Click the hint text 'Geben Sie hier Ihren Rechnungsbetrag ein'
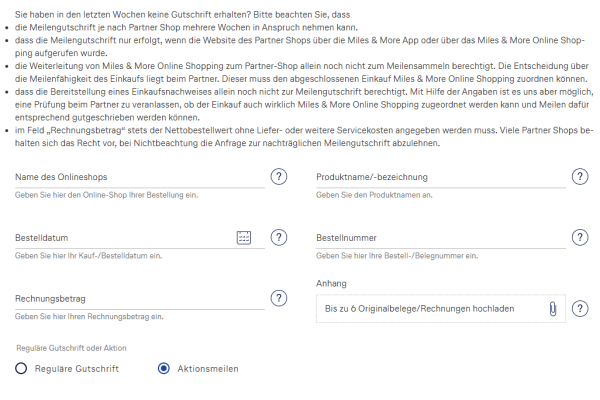600x400 pixels. [88, 317]
